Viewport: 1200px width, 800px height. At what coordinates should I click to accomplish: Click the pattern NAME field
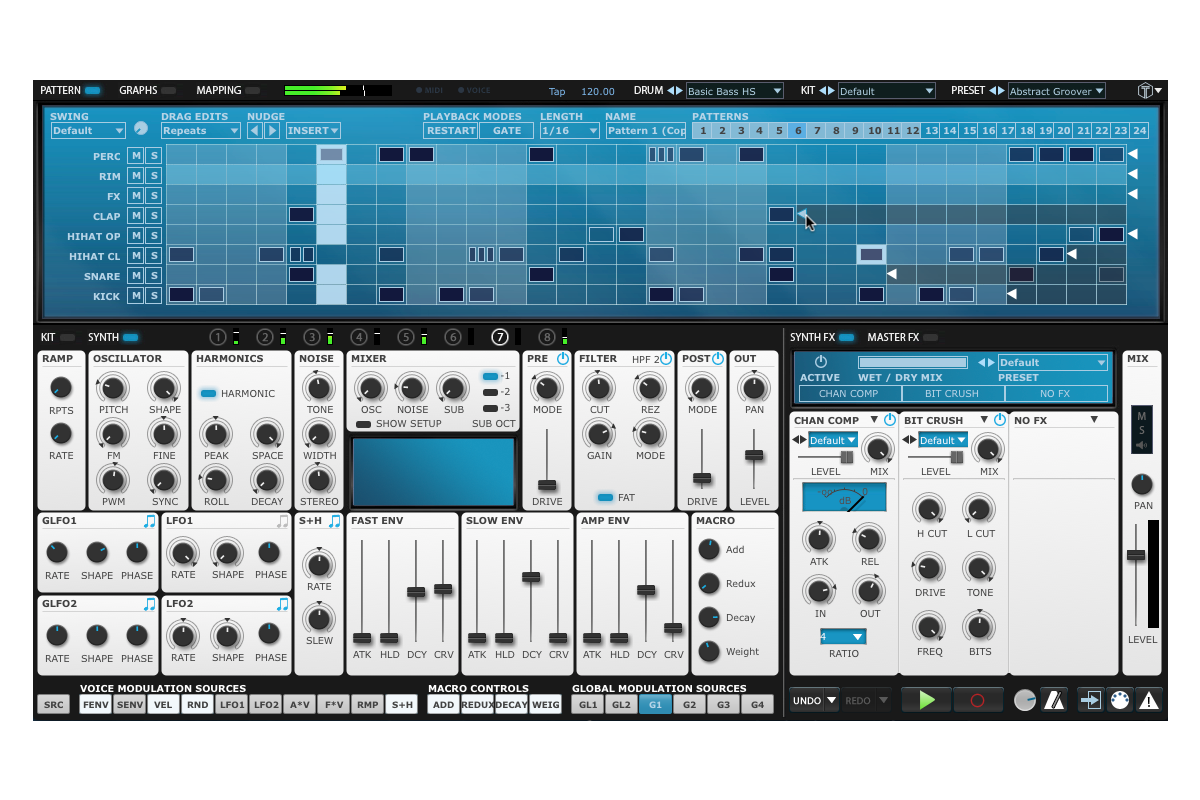click(646, 130)
